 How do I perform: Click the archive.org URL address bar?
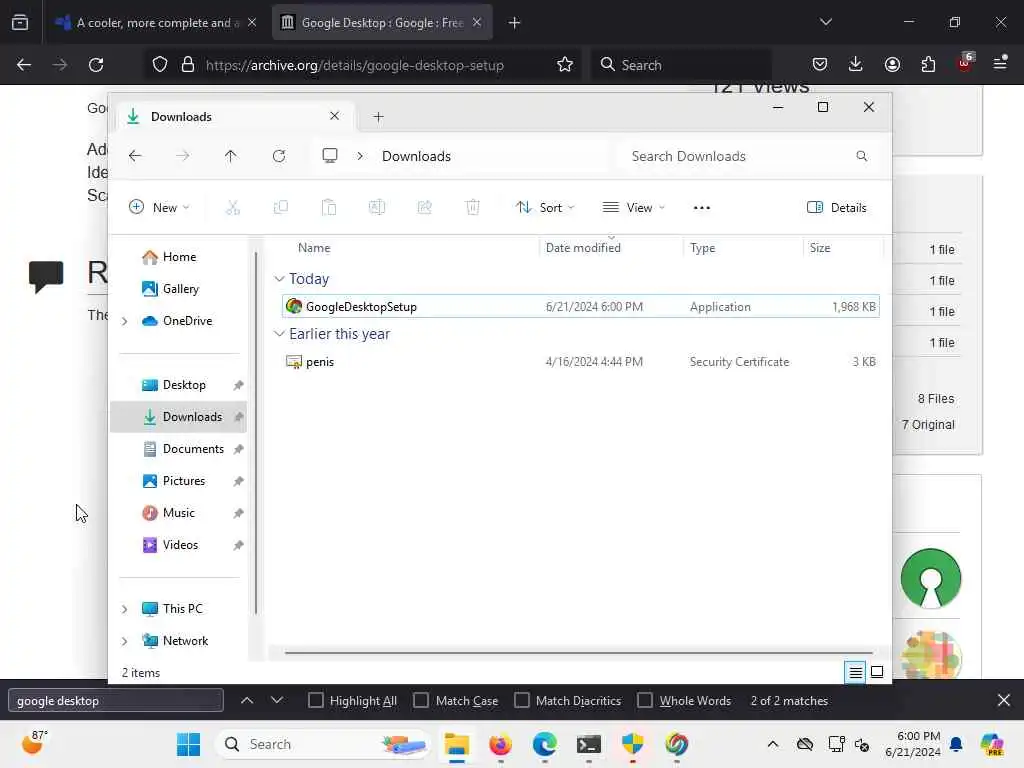click(355, 65)
